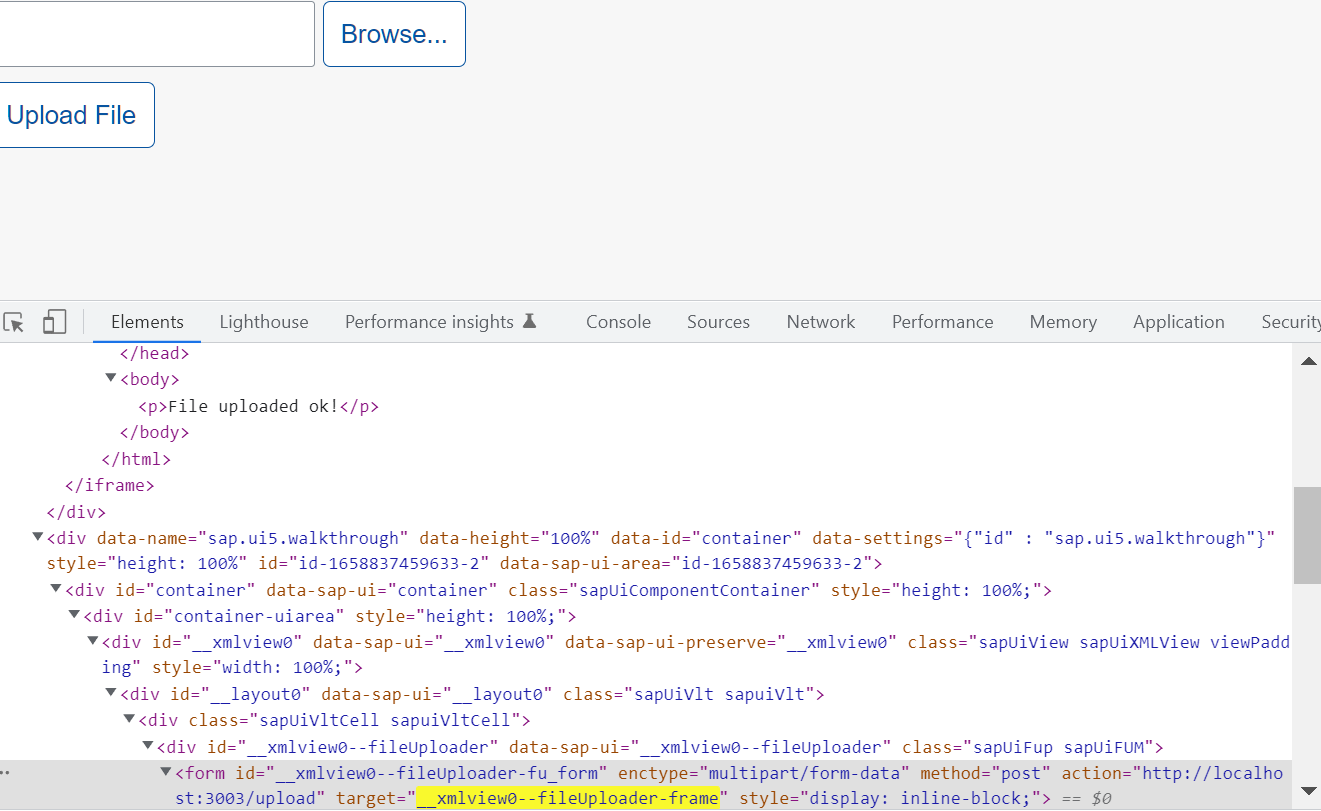Toggle the device toolbar icon
Image resolution: width=1321 pixels, height=811 pixels.
(54, 321)
